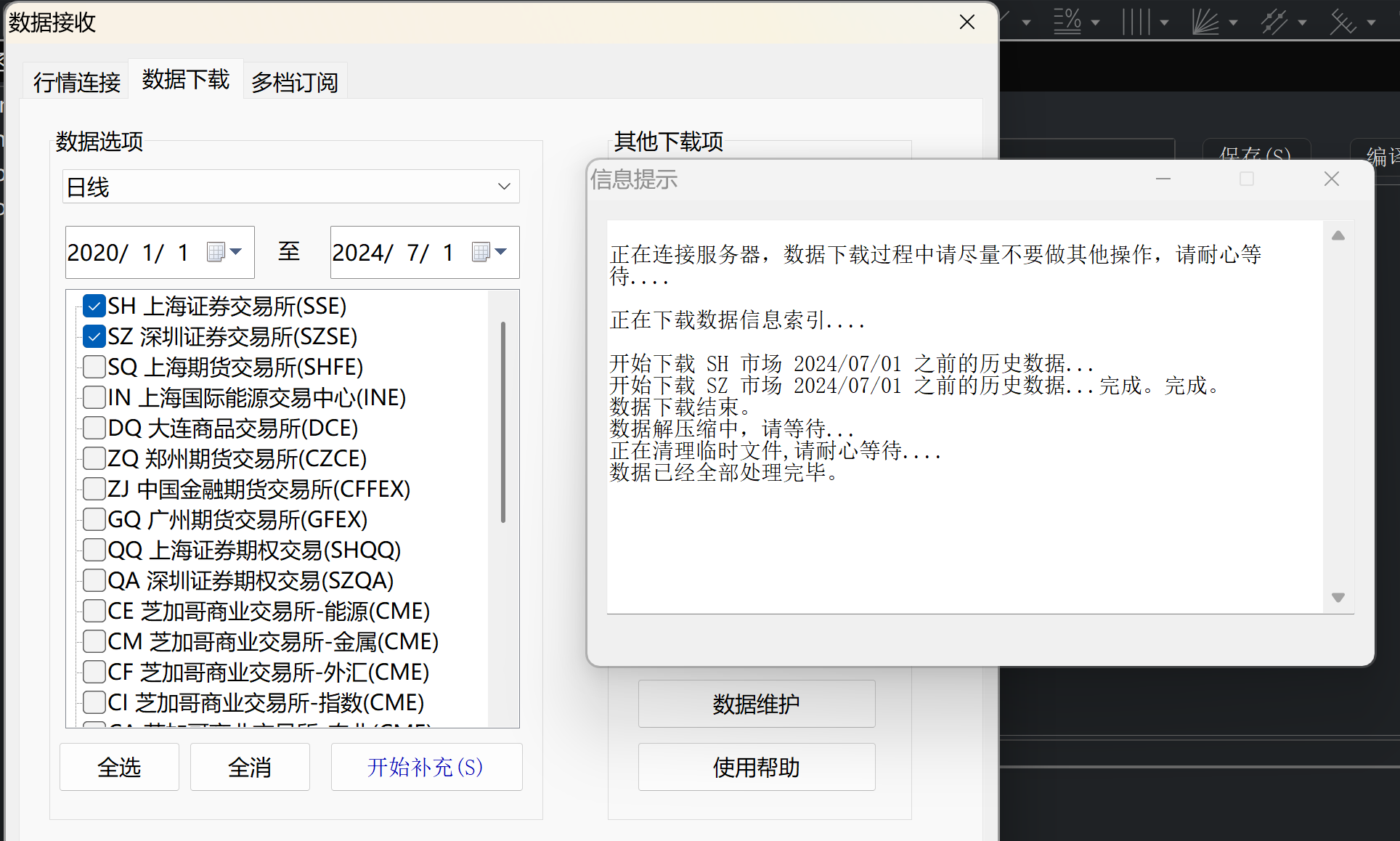Open dropdown arrow next to Gann fan tool

[1233, 23]
